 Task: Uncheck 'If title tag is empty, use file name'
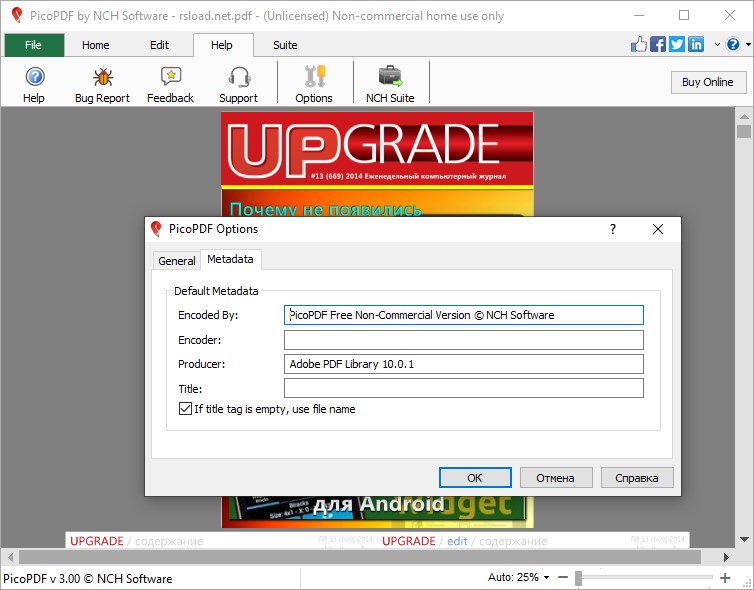(185, 409)
